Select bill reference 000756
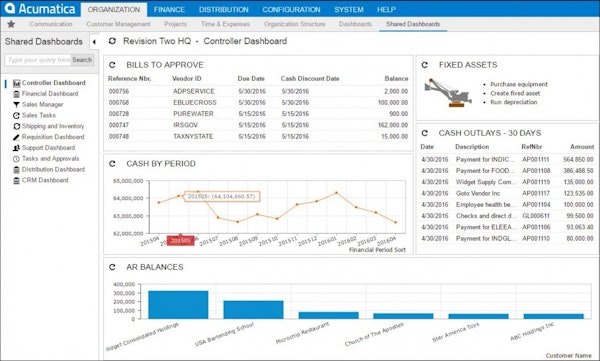The image size is (600, 361). 119,91
